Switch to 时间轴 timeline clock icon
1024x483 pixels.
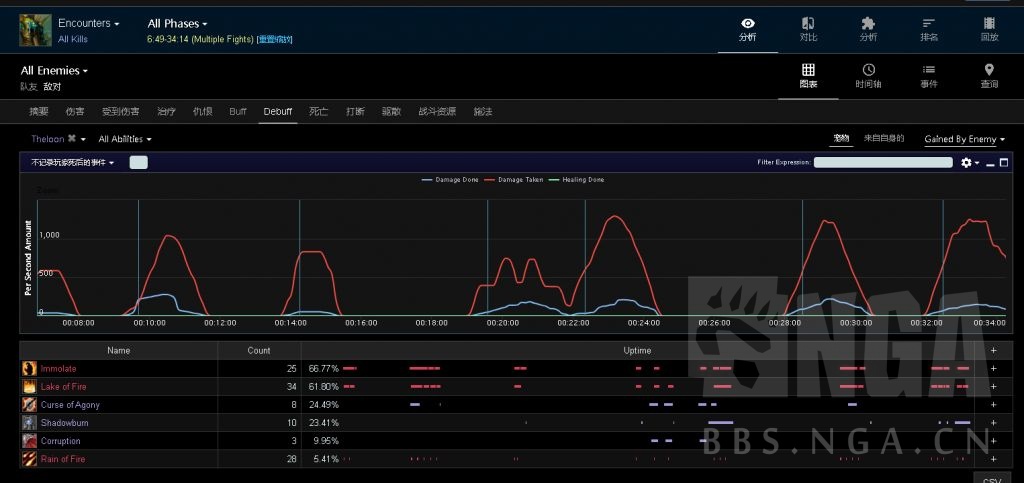tap(868, 75)
